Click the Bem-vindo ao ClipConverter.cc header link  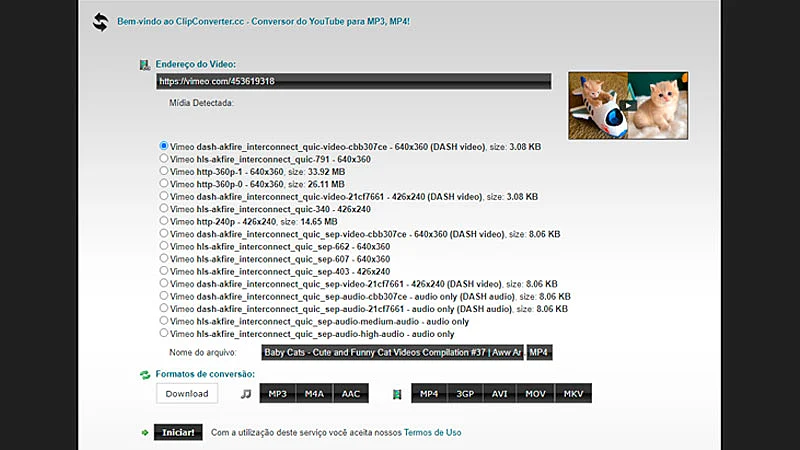click(x=263, y=21)
